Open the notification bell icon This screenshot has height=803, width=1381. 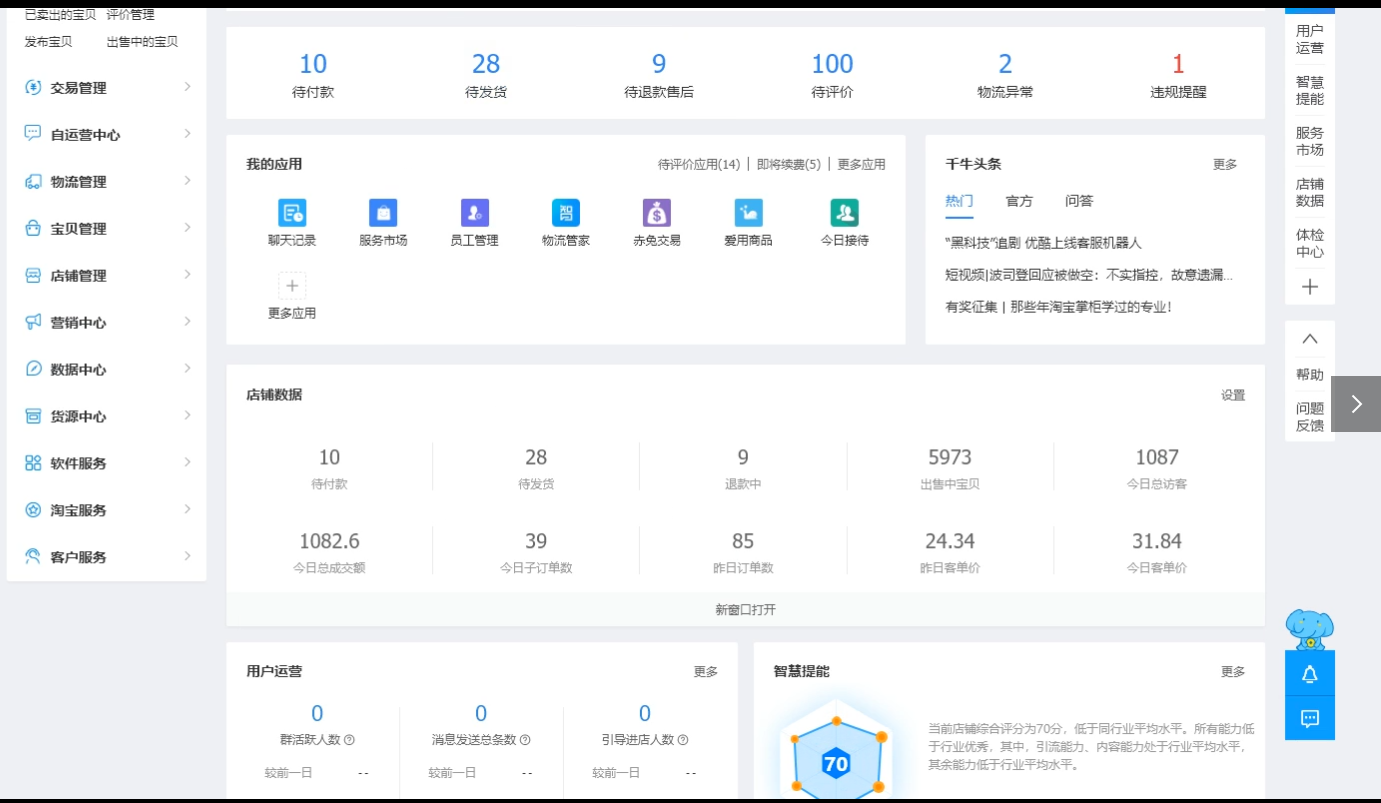[x=1309, y=673]
